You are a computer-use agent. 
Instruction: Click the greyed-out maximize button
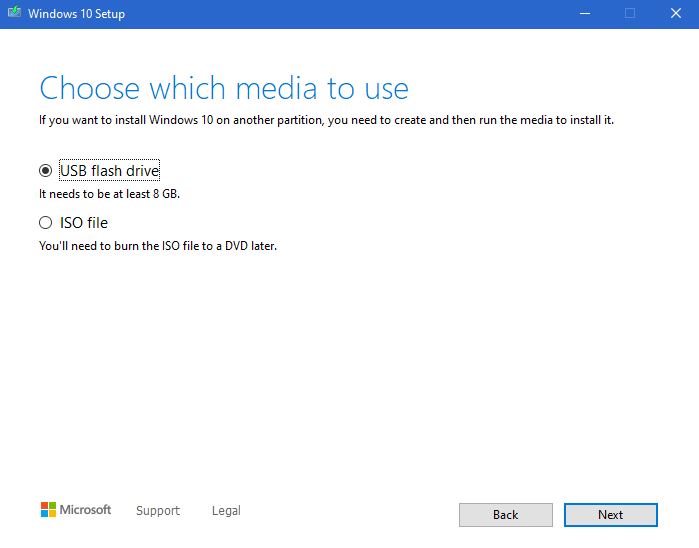tap(630, 13)
